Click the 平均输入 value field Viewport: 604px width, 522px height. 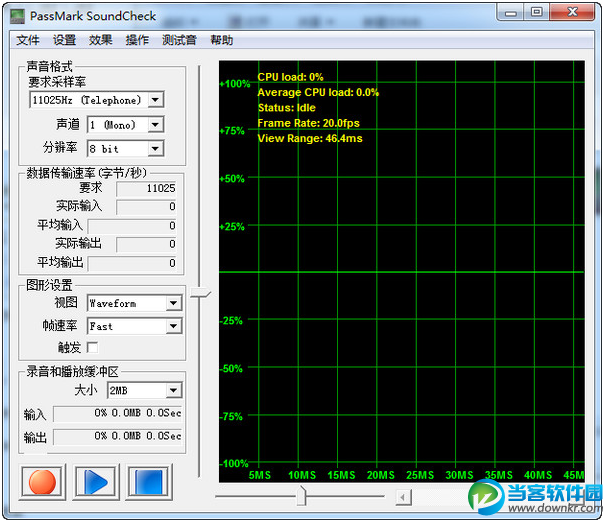pyautogui.click(x=132, y=226)
